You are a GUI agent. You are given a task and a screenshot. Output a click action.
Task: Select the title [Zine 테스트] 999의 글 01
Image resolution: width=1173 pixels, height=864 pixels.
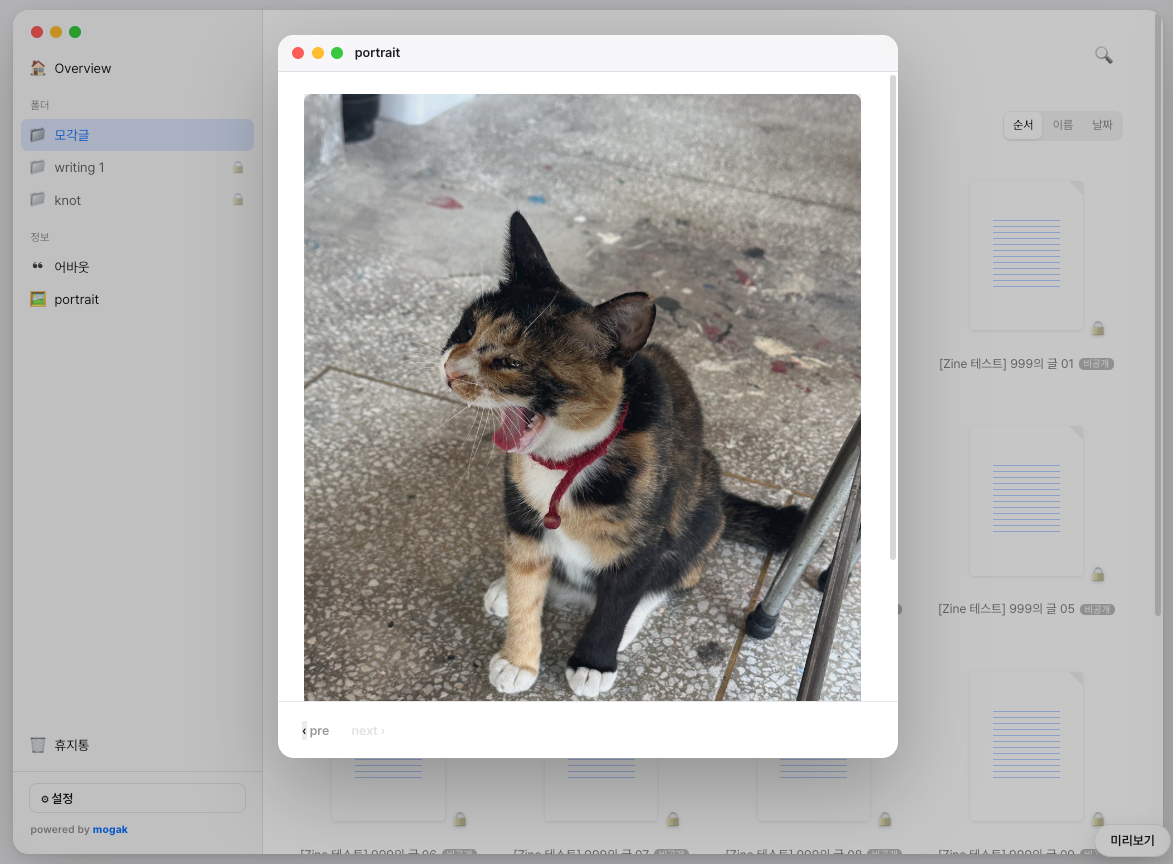click(1006, 364)
